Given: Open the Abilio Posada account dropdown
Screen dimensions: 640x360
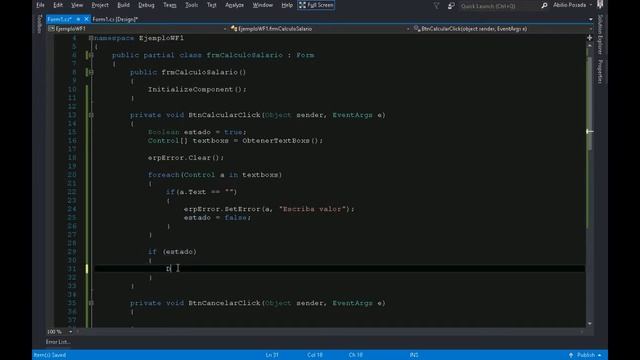Looking at the screenshot, I should coord(573,5).
